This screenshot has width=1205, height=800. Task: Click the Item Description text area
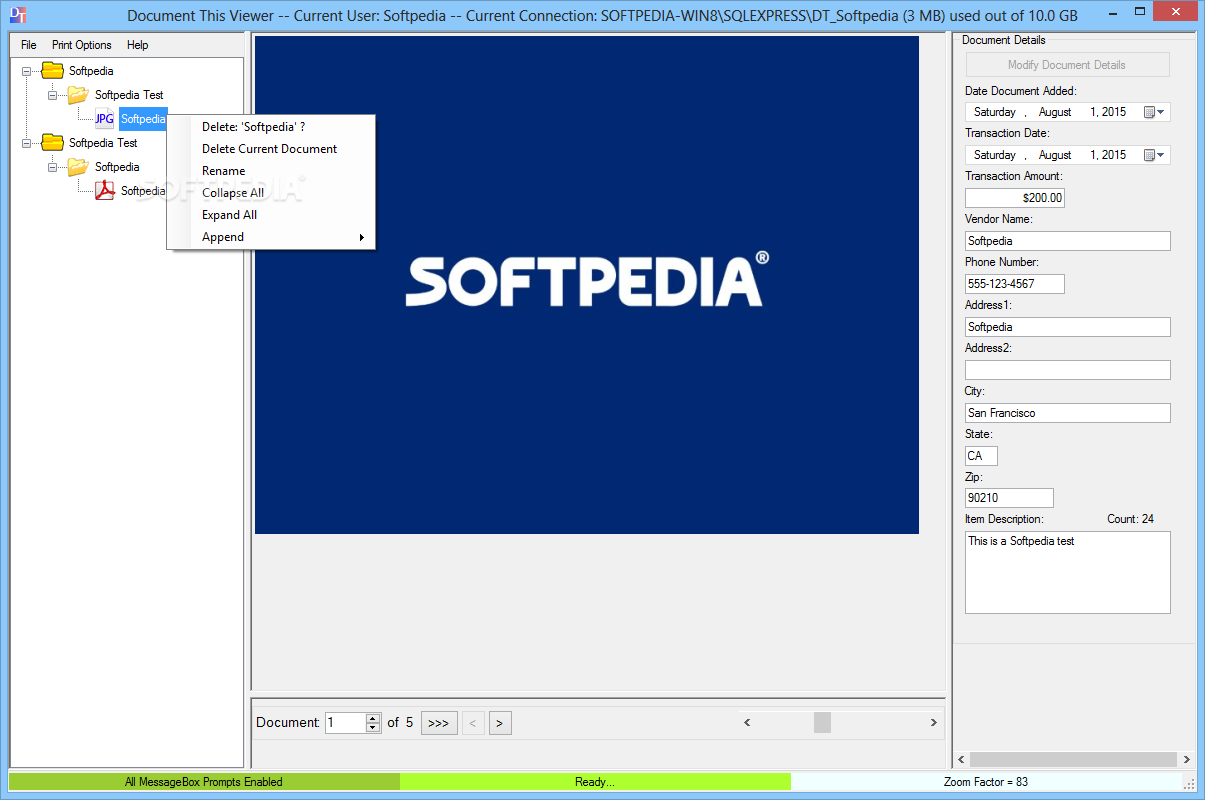tap(1067, 572)
